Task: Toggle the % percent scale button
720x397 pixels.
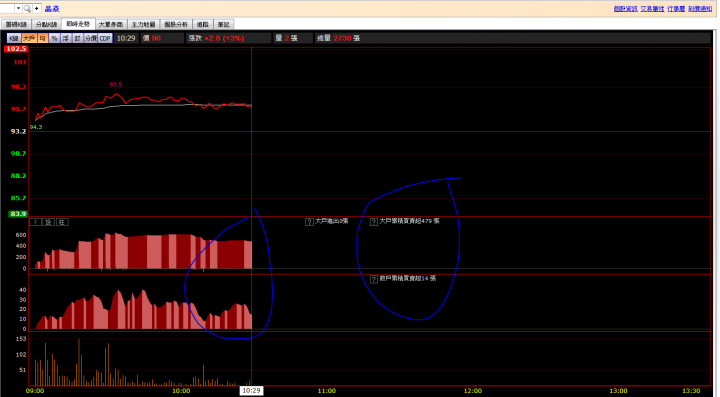Action: pos(54,38)
